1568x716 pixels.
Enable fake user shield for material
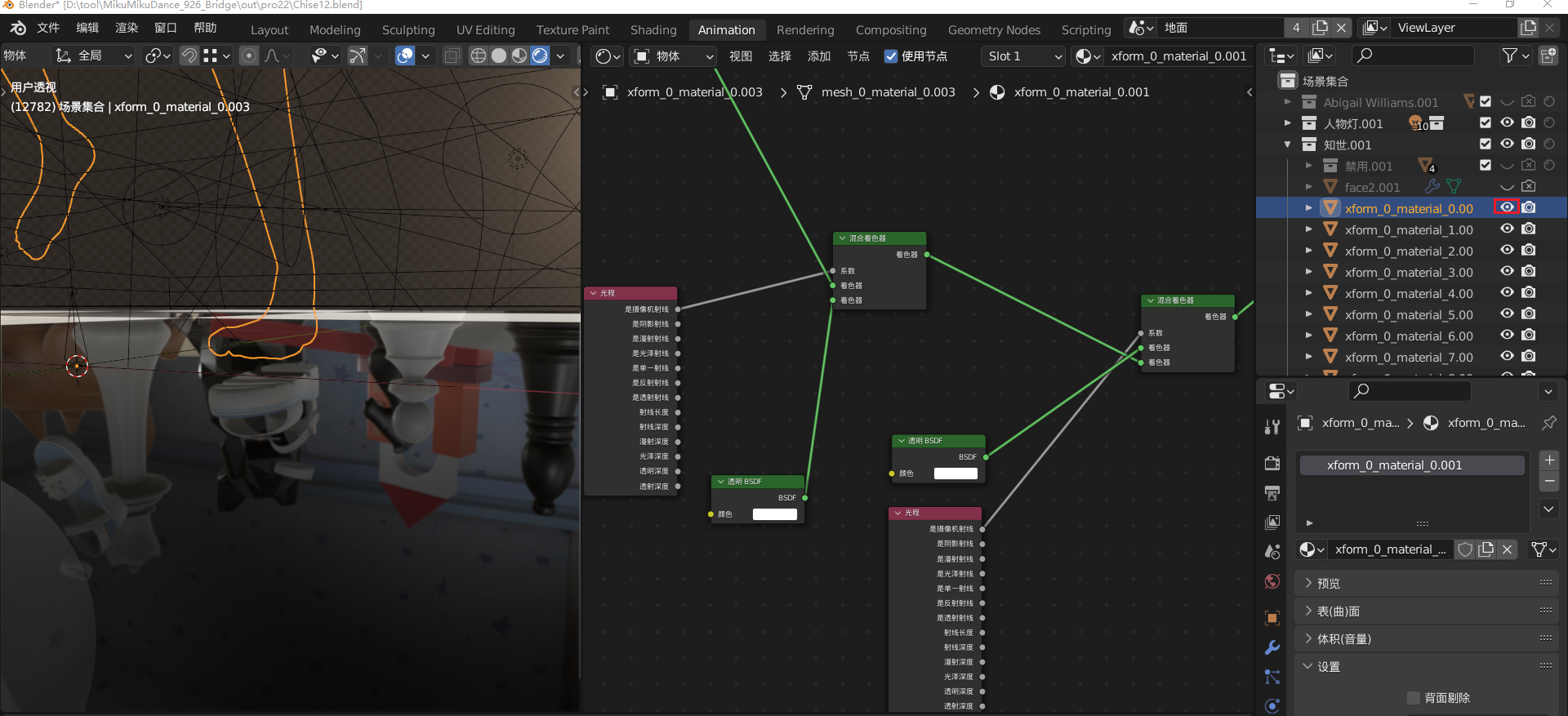coord(1465,549)
